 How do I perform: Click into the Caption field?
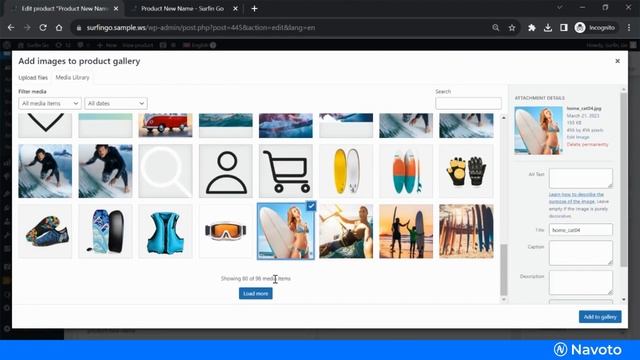click(580, 253)
